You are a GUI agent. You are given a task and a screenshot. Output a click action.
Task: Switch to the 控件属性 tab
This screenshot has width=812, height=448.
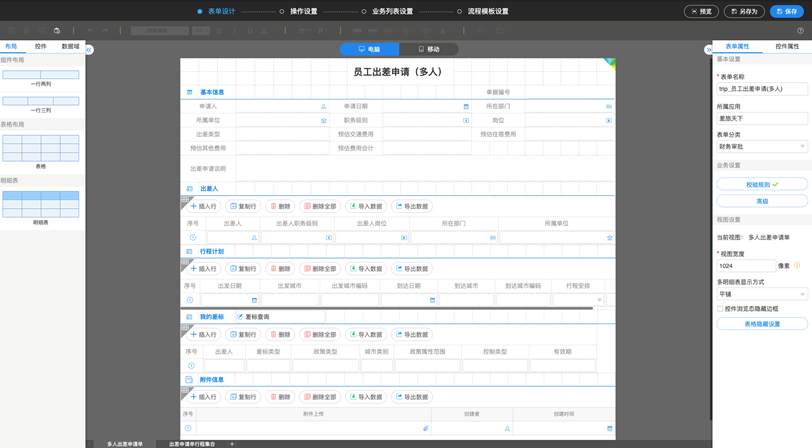tap(786, 46)
